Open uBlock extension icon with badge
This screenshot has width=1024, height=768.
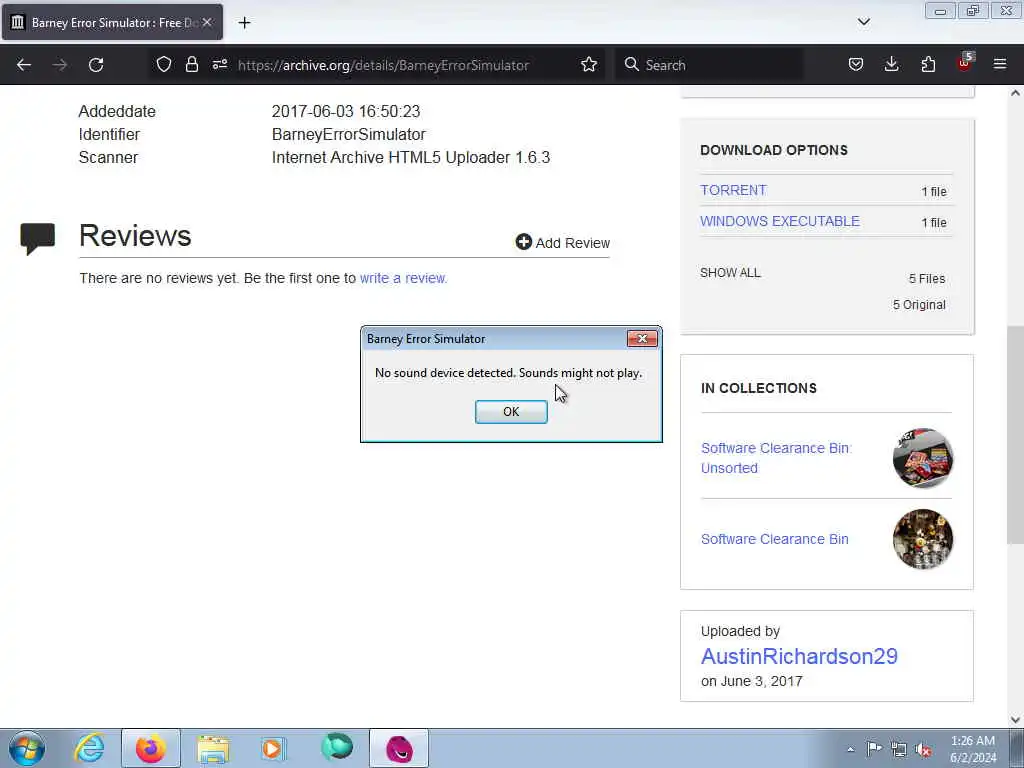click(965, 63)
